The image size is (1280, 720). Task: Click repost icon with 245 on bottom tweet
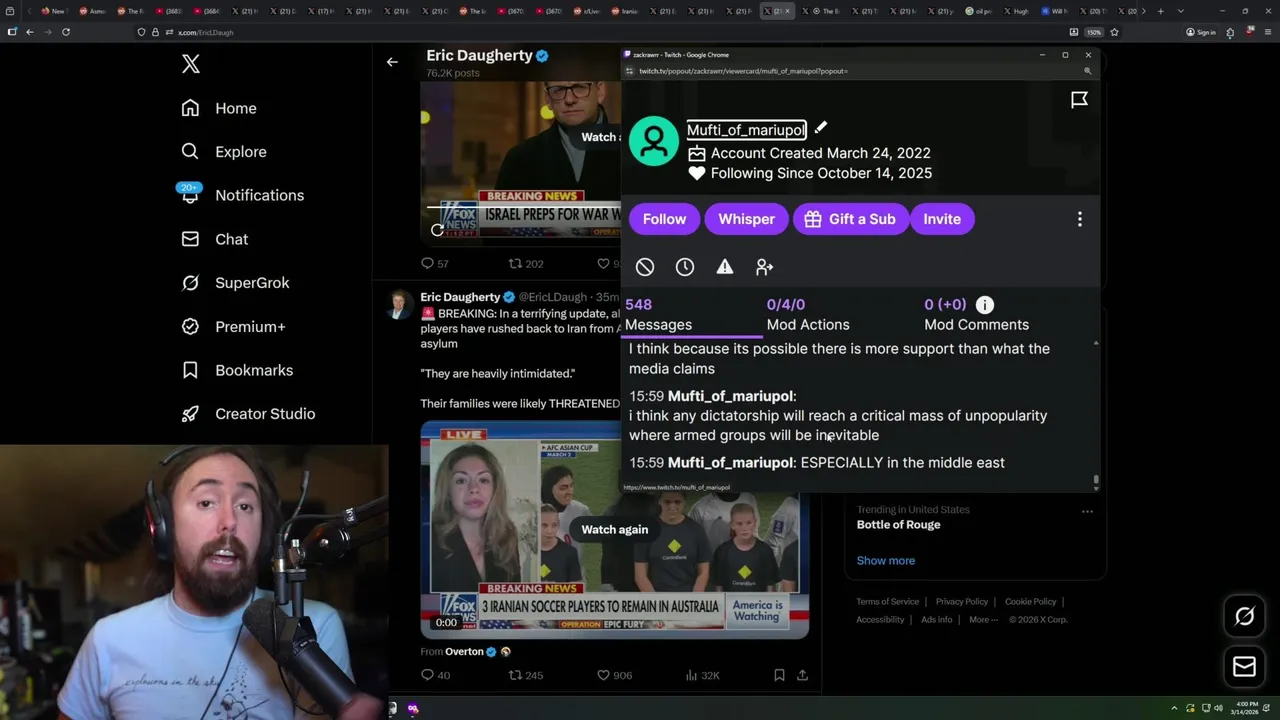tap(515, 675)
